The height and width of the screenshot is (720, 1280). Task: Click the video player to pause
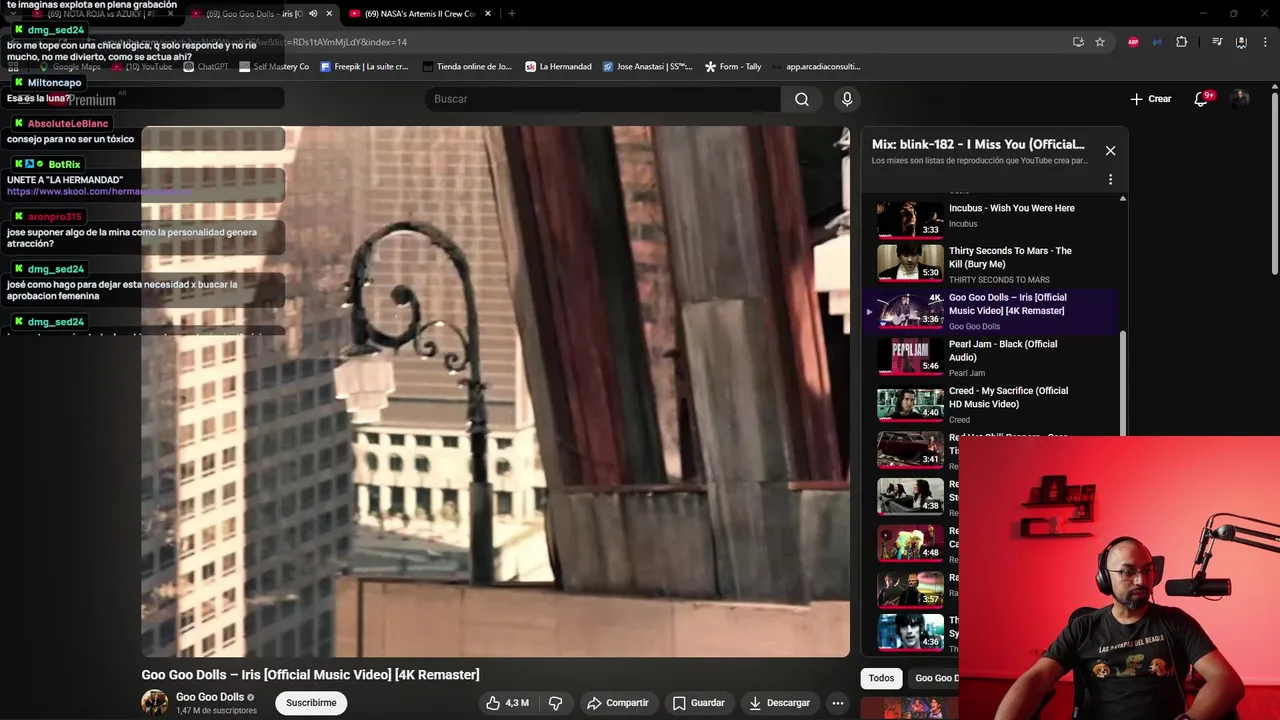click(495, 392)
